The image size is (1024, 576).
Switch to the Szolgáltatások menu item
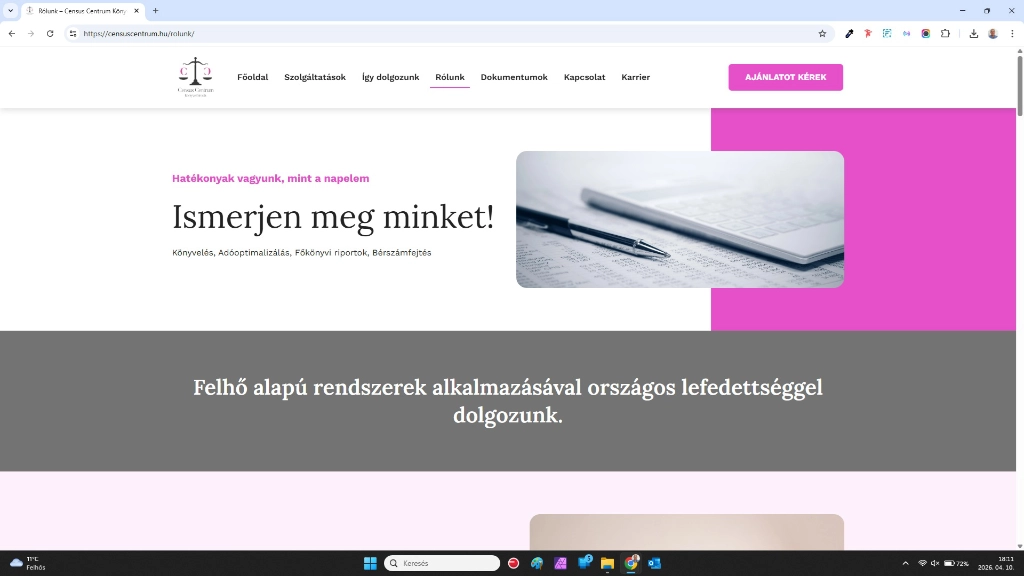pyautogui.click(x=314, y=77)
